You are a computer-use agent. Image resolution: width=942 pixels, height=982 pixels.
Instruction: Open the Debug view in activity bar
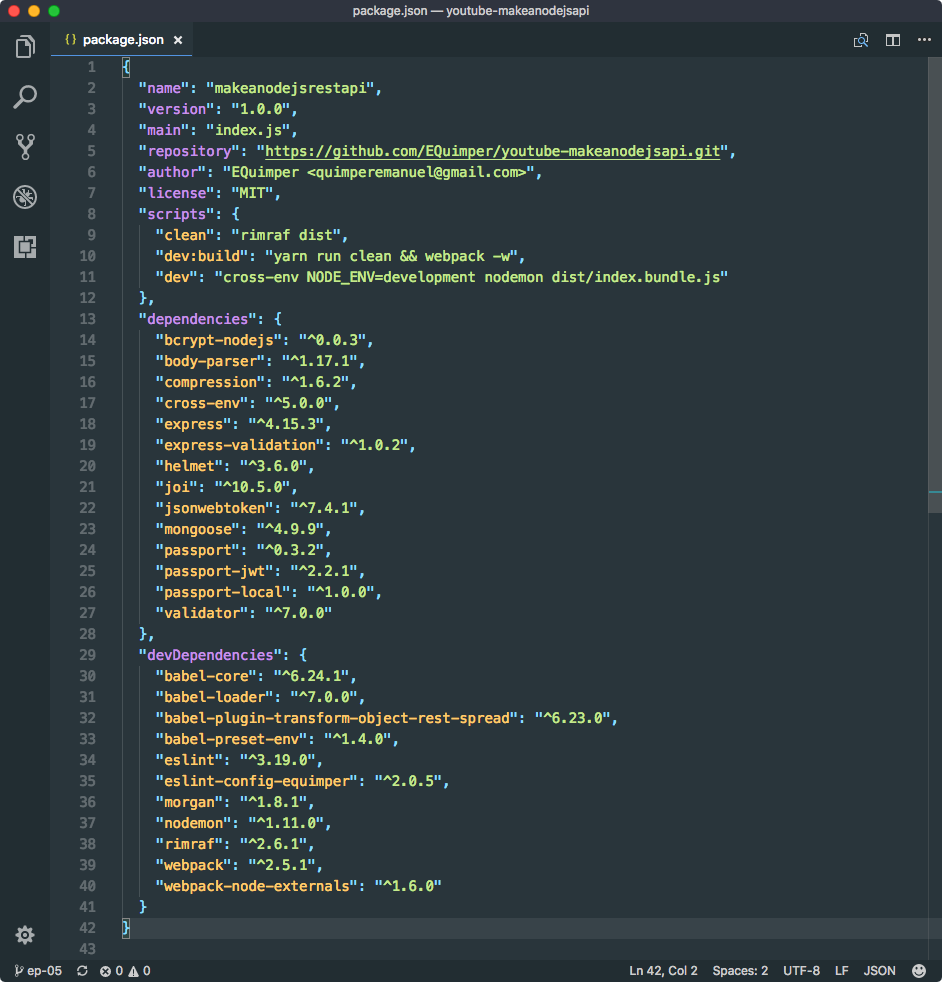(25, 197)
